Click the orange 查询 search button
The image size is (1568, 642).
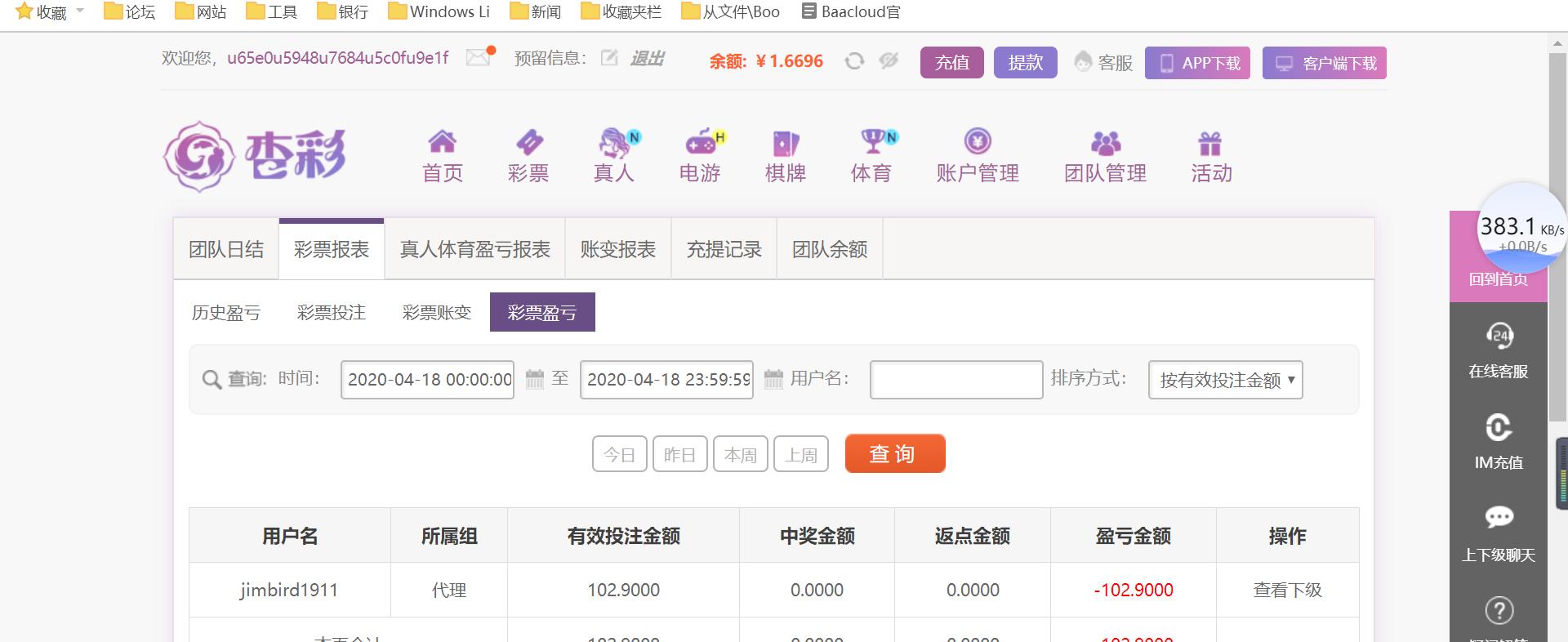click(895, 453)
